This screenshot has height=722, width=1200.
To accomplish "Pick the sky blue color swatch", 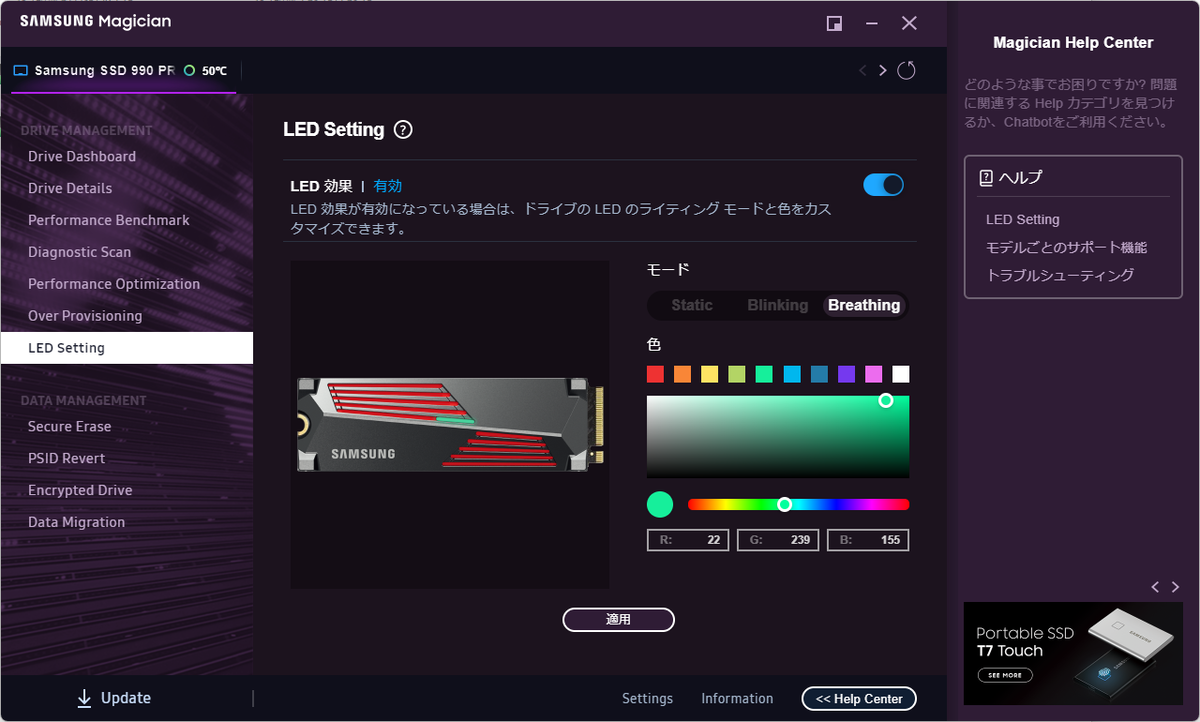I will [792, 374].
